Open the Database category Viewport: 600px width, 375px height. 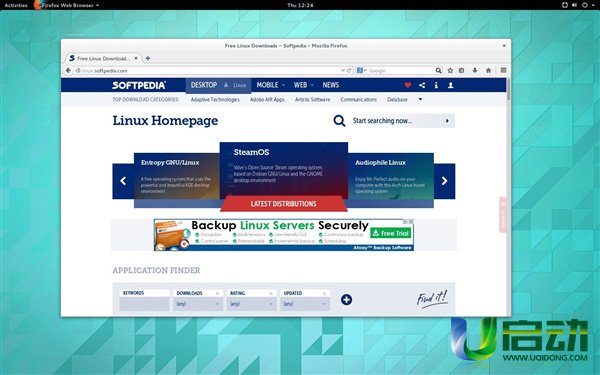click(x=397, y=99)
